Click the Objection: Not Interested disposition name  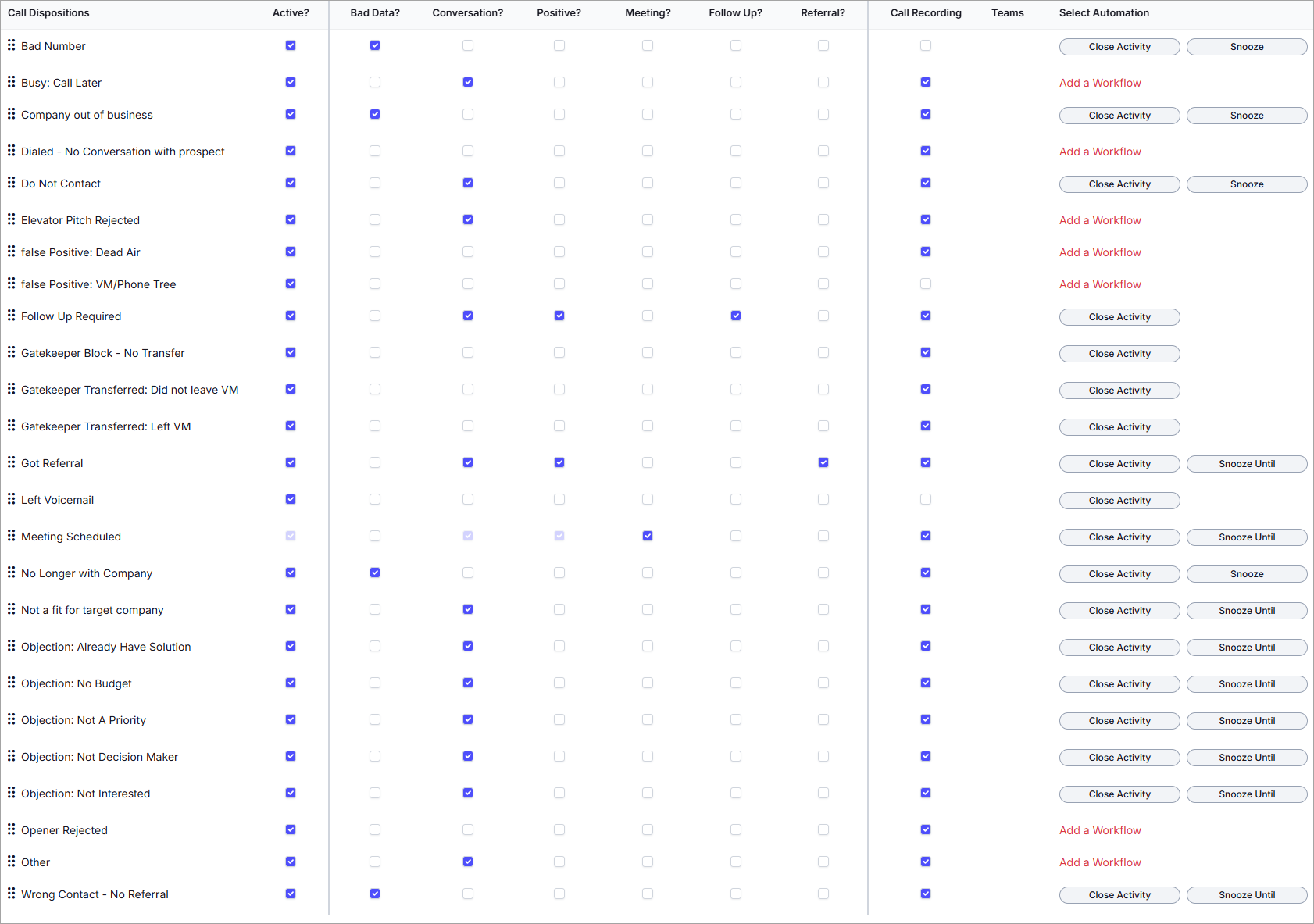(86, 794)
